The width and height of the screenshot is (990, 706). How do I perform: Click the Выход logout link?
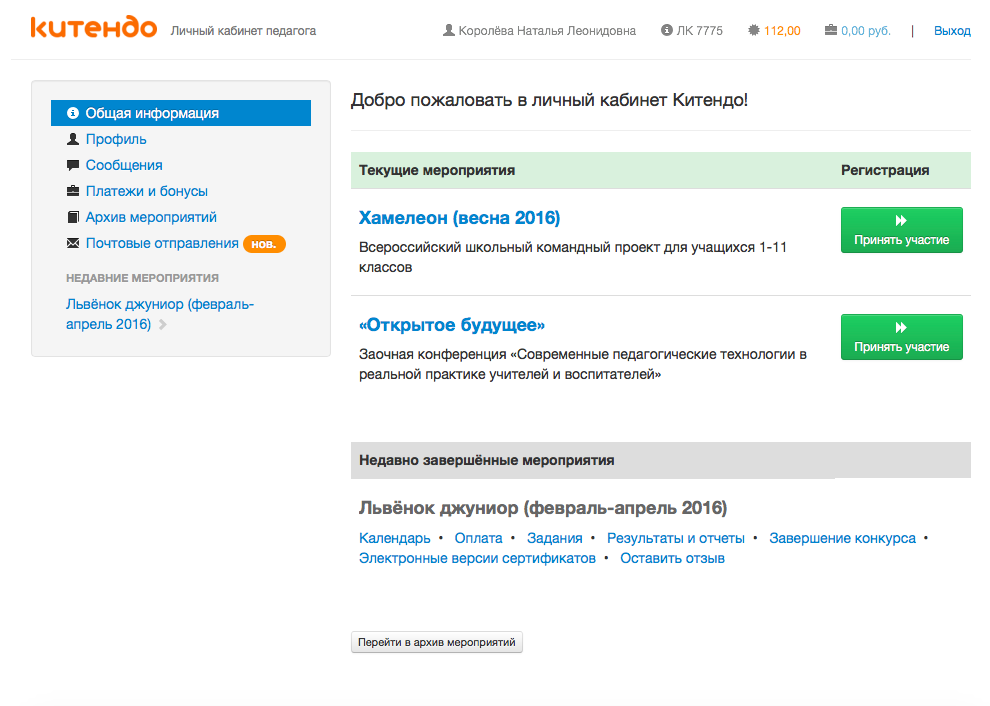pos(952,30)
